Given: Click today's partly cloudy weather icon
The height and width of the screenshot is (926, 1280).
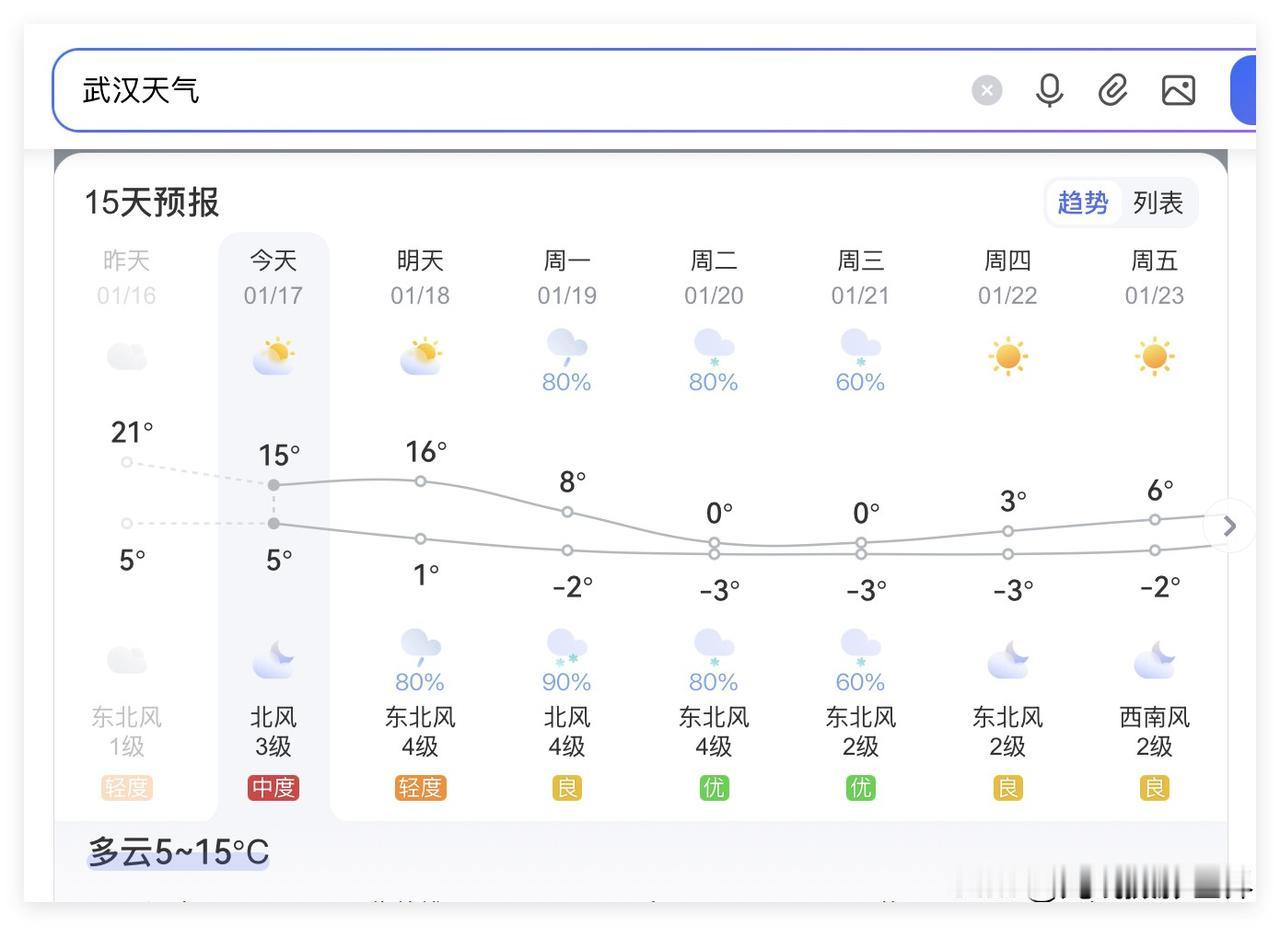Looking at the screenshot, I should click(x=273, y=355).
